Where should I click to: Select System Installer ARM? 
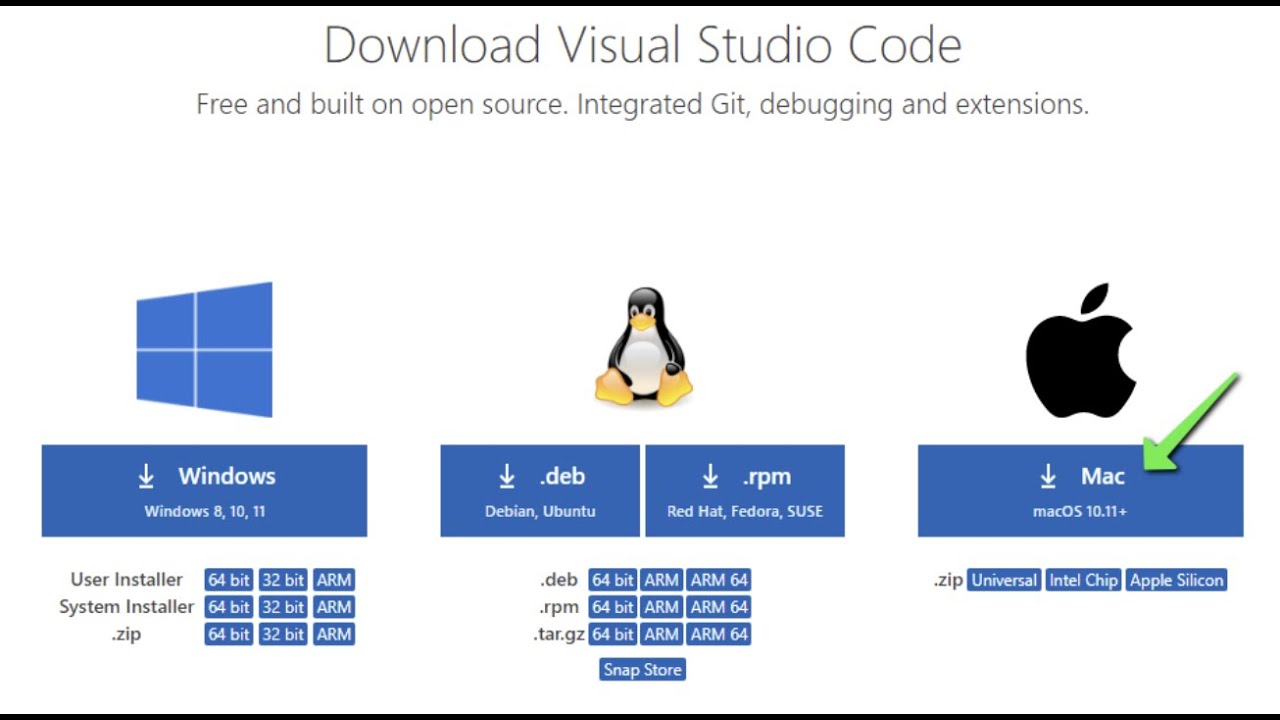coord(334,607)
